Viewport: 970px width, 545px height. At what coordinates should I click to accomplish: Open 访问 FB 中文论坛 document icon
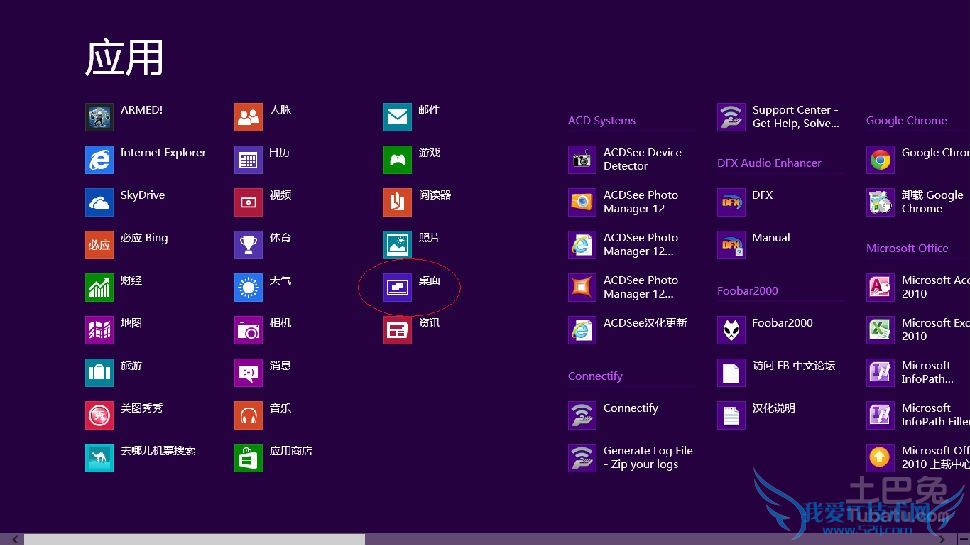731,372
